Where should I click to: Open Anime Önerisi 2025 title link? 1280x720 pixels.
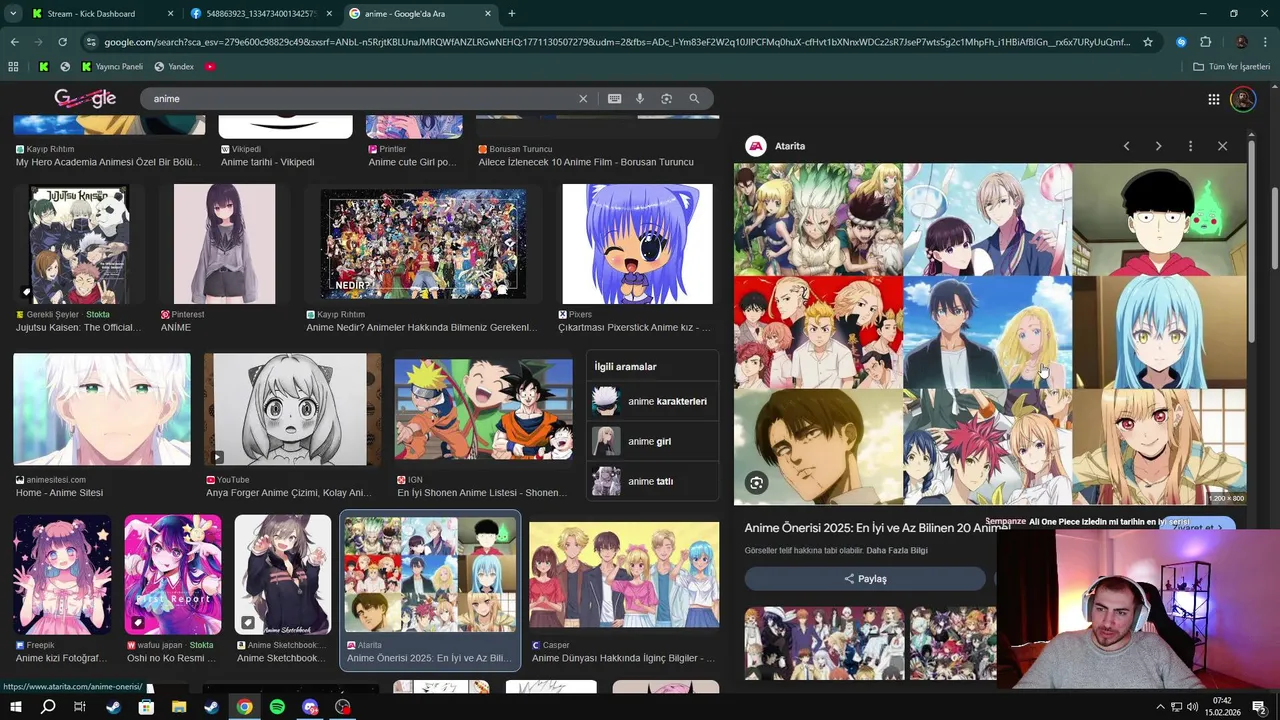click(876, 528)
